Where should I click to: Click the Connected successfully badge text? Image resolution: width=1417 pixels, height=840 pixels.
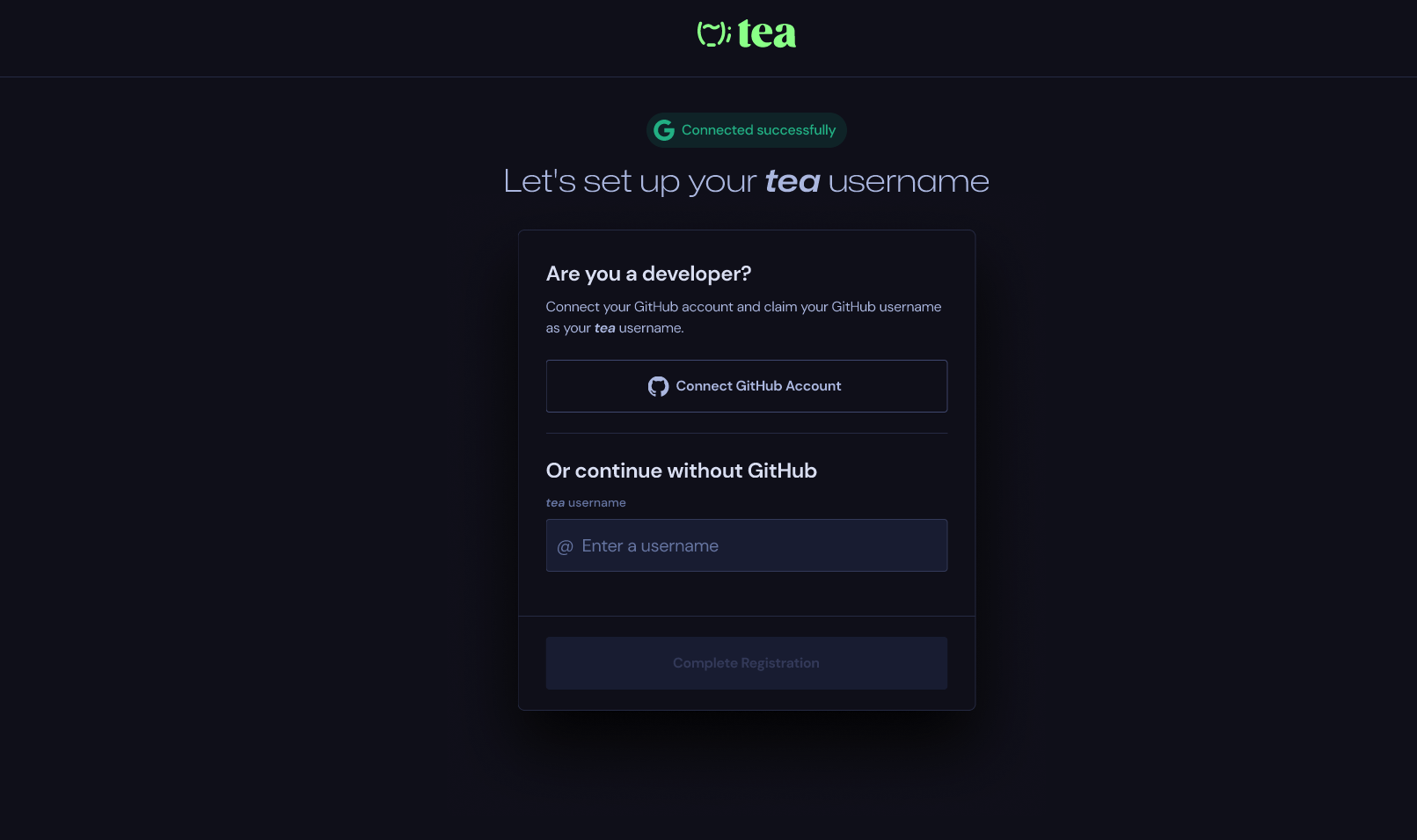(758, 130)
